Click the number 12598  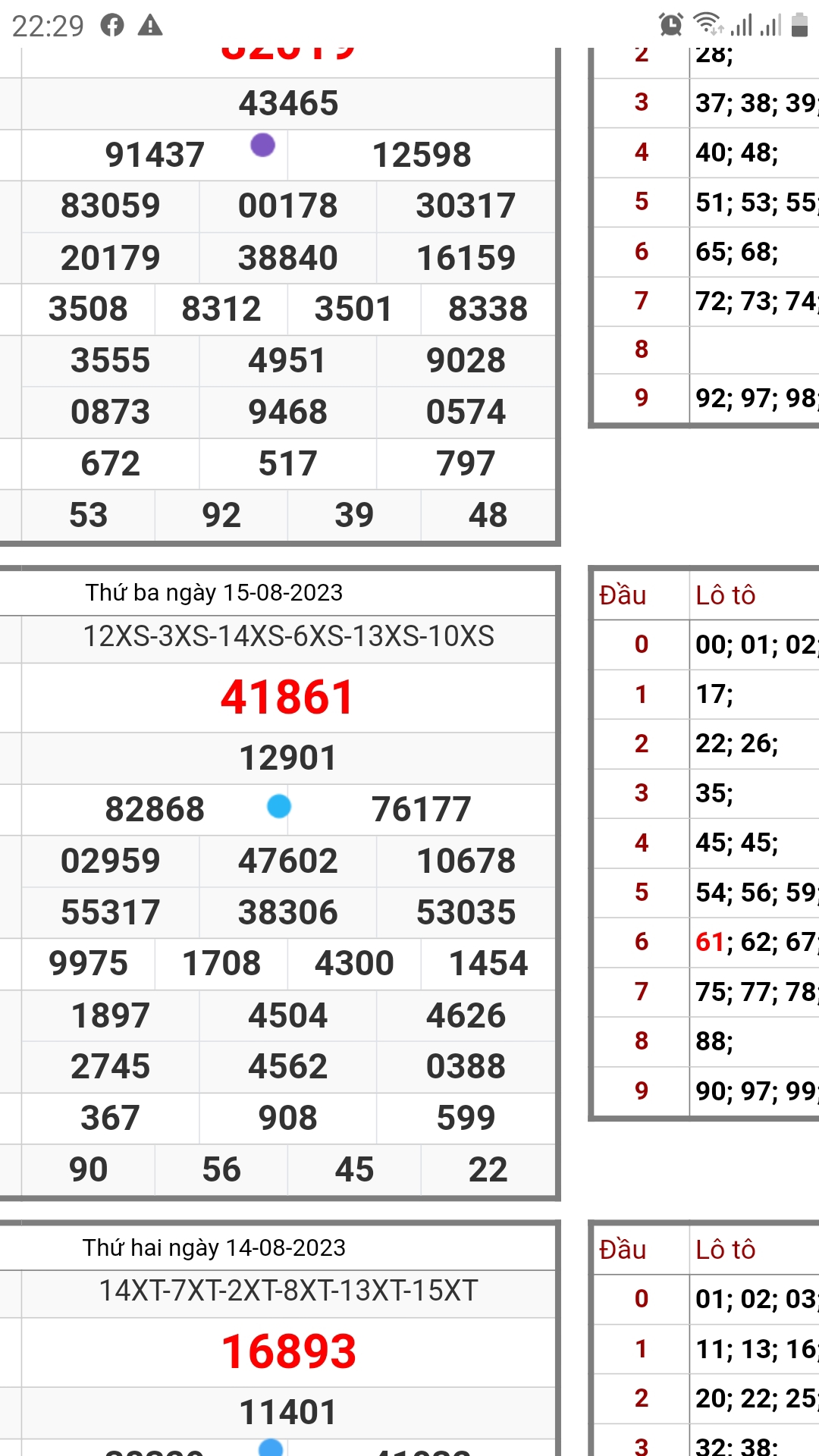pos(422,155)
